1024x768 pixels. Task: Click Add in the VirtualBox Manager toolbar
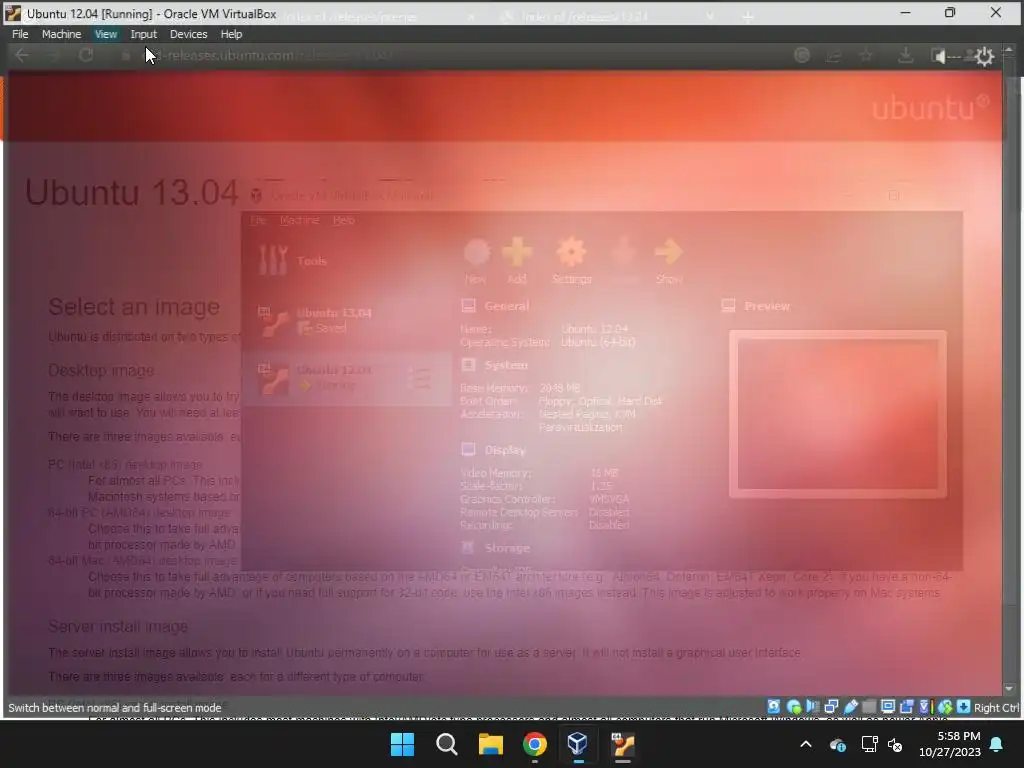click(x=517, y=261)
